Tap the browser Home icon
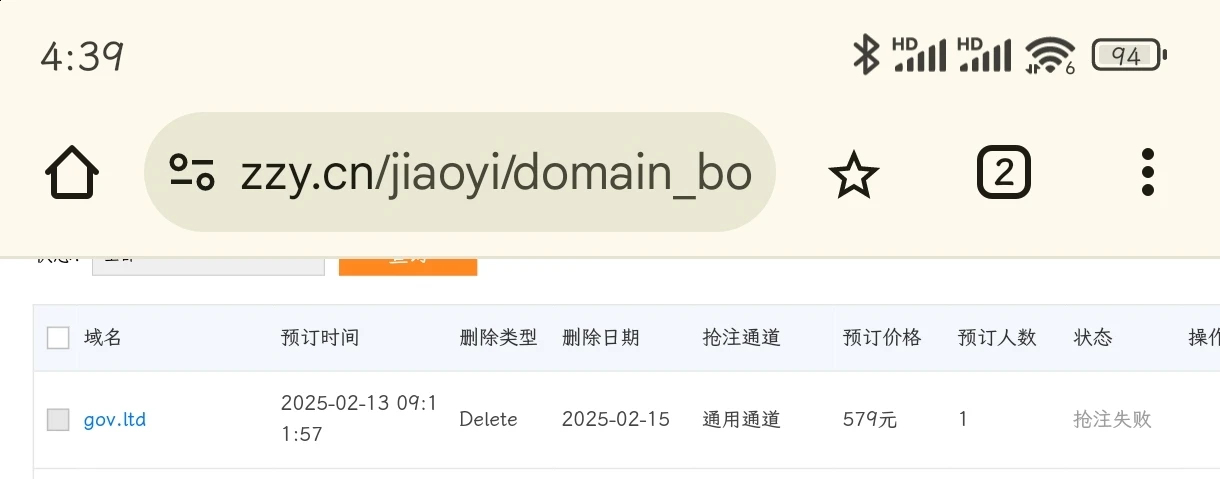 (72, 174)
